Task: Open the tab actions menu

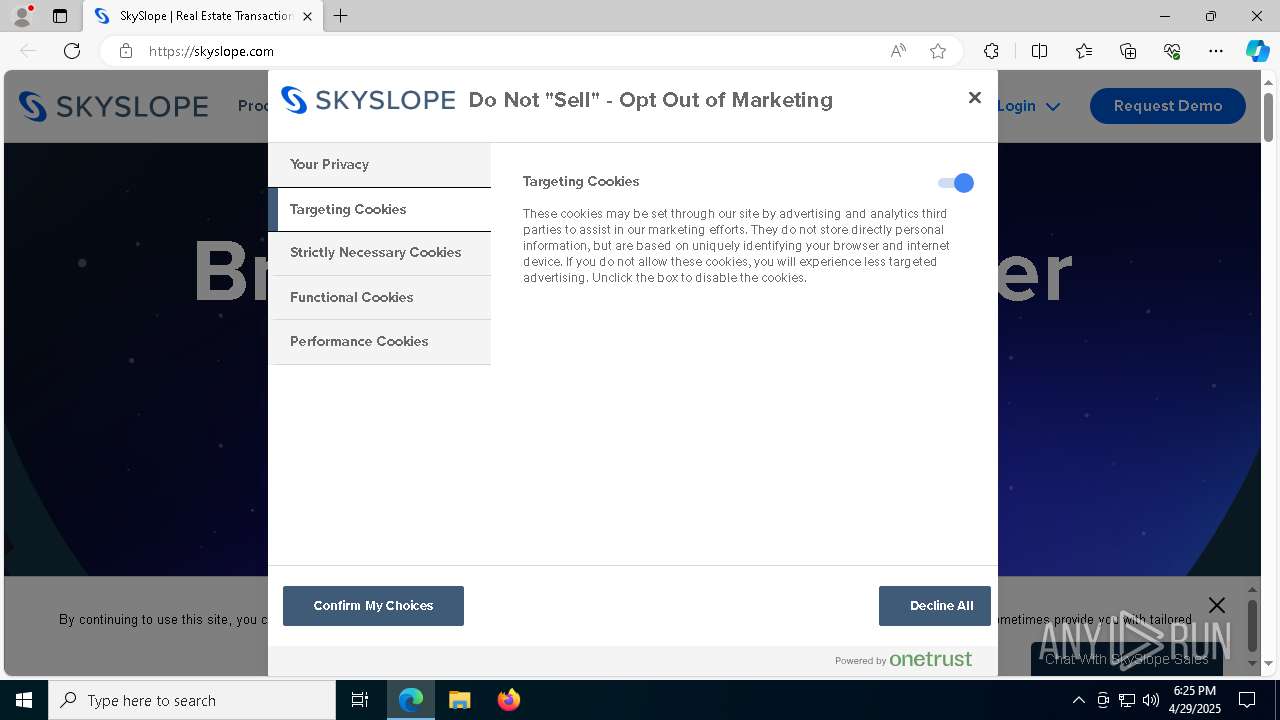Action: point(60,16)
